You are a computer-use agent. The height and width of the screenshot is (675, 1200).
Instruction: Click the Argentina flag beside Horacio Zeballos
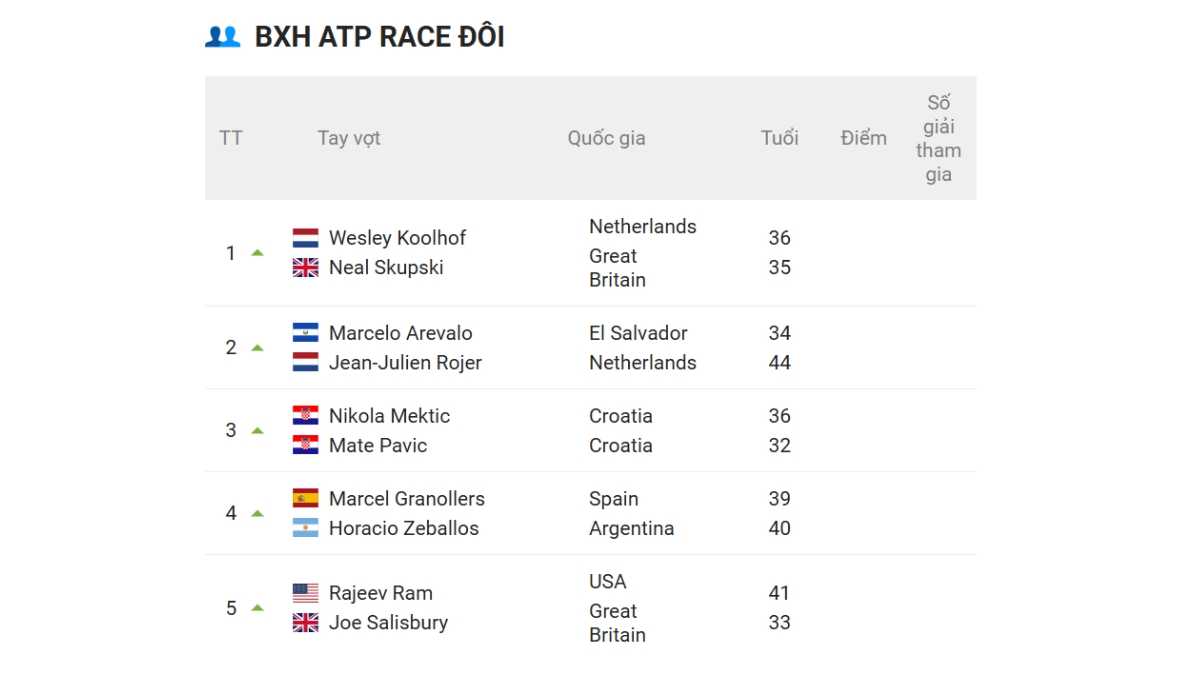coord(305,528)
